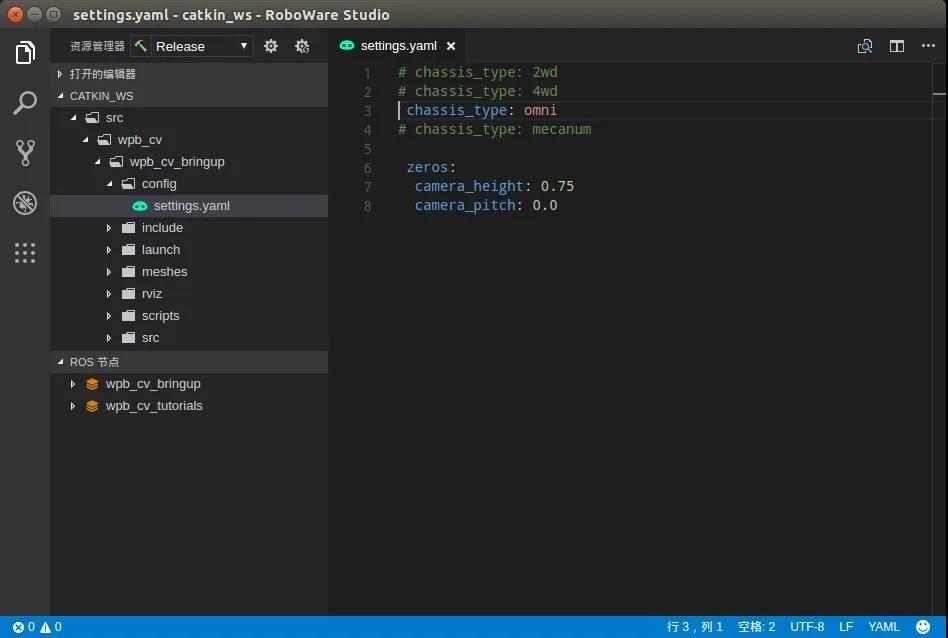Image resolution: width=948 pixels, height=638 pixels.
Task: Collapse the config folder arrow
Action: coord(109,183)
